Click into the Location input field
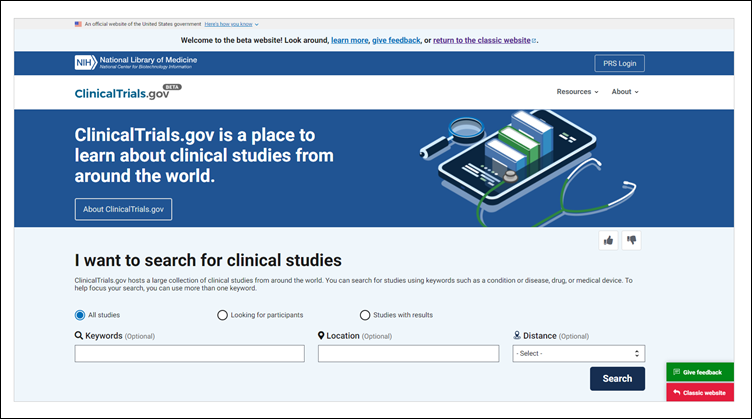 [x=408, y=353]
